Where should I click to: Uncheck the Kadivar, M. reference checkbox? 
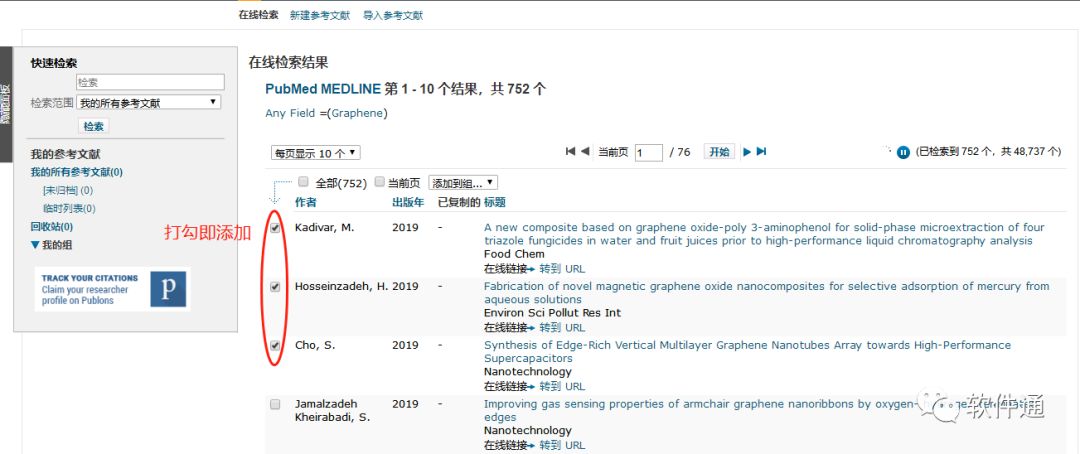tap(276, 228)
